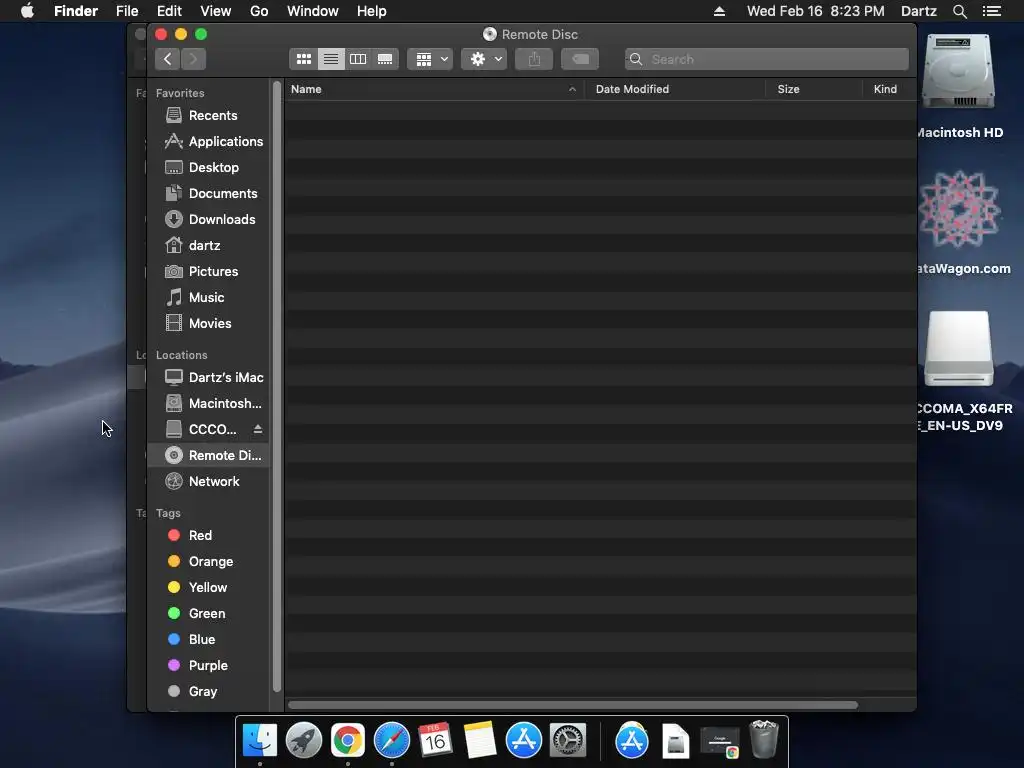The height and width of the screenshot is (768, 1024).
Task: Open Notification Center in menu bar
Action: point(991,11)
